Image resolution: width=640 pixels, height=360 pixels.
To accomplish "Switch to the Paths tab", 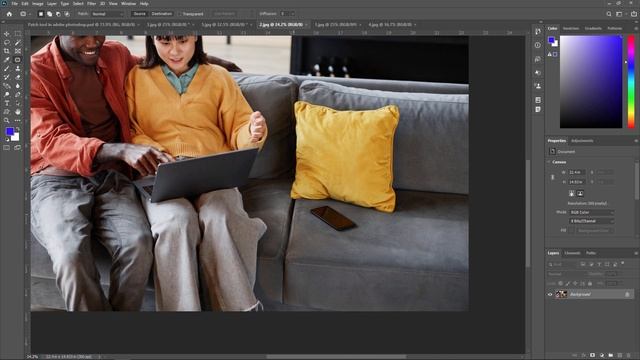I will (x=591, y=253).
